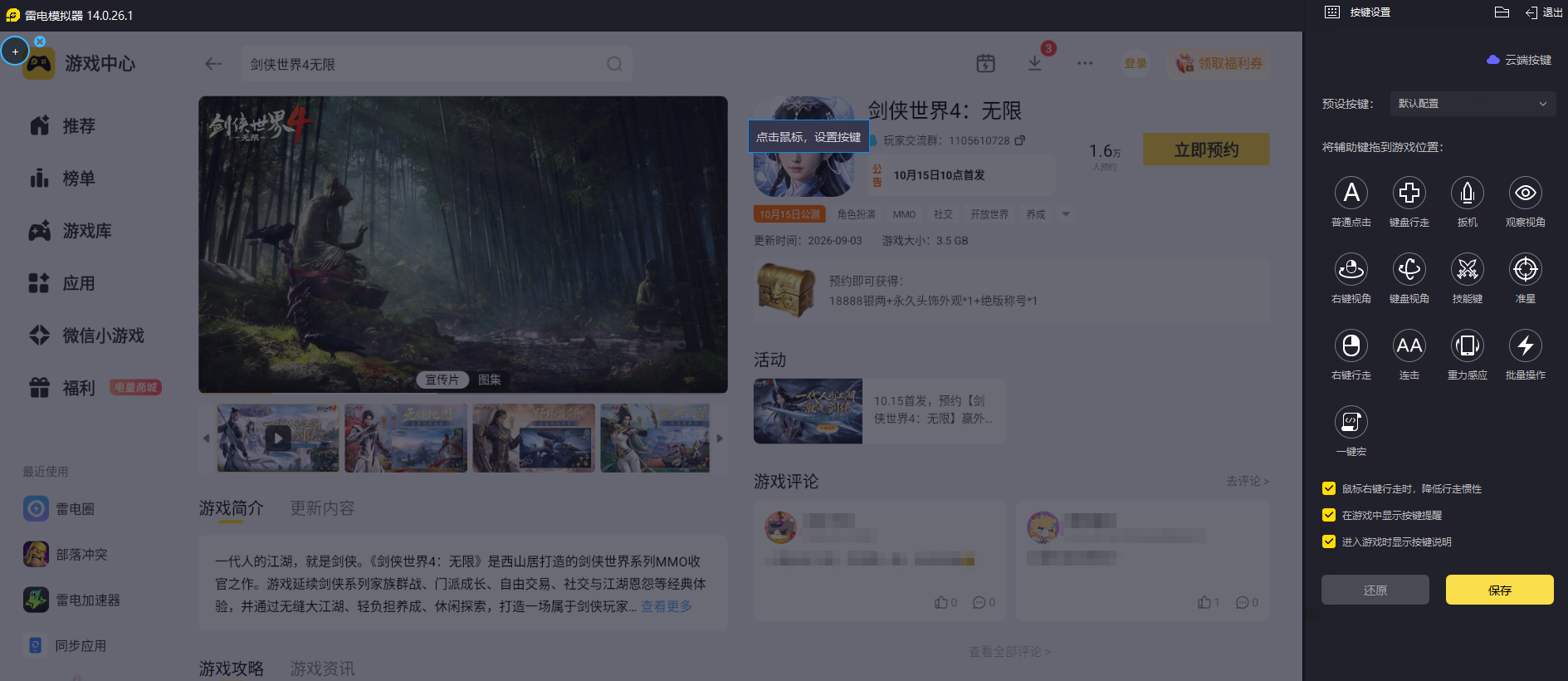Switch to the 游戏简介 tab
The height and width of the screenshot is (681, 1568).
click(x=231, y=508)
